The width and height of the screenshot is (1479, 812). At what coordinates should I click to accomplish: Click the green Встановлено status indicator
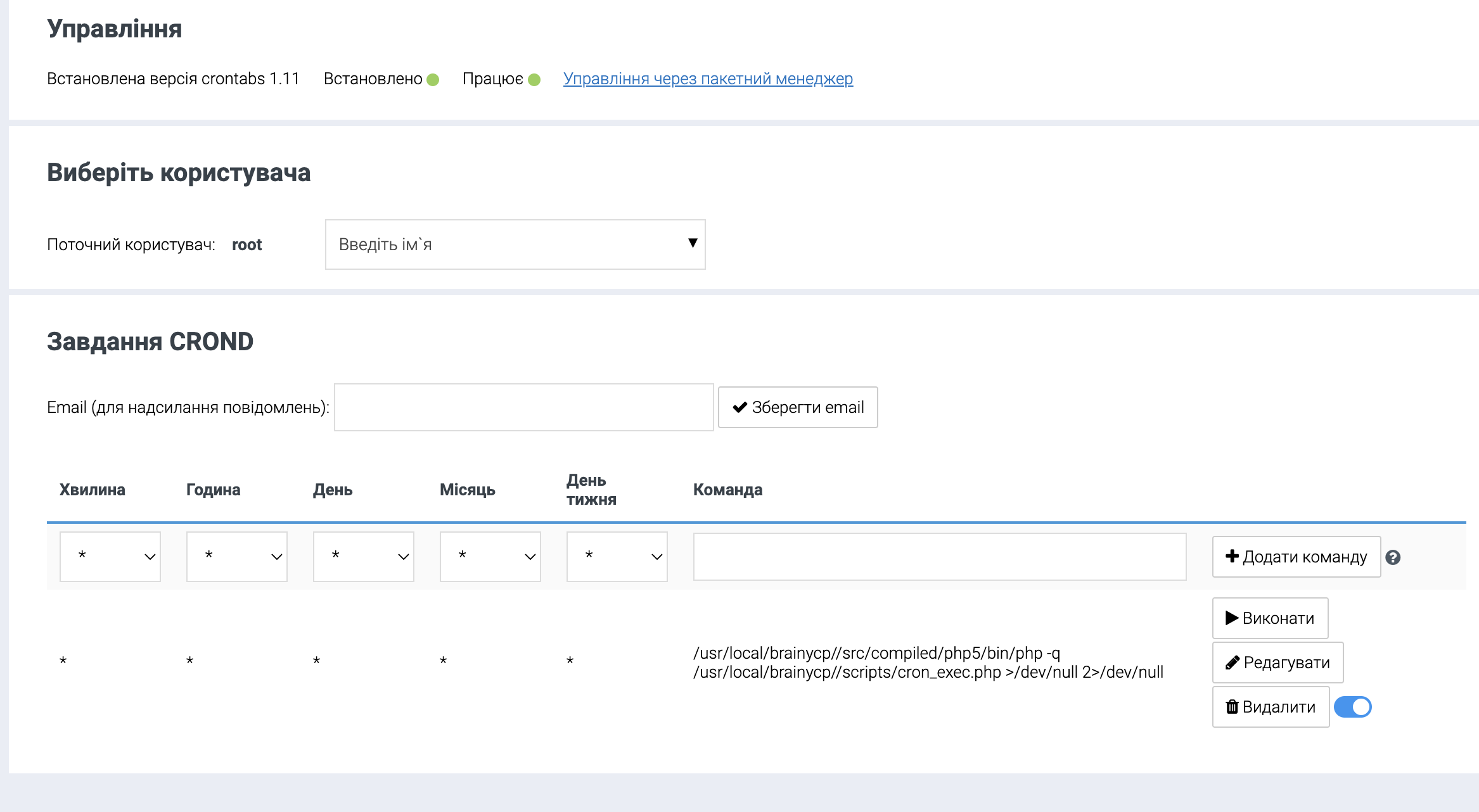pos(433,80)
